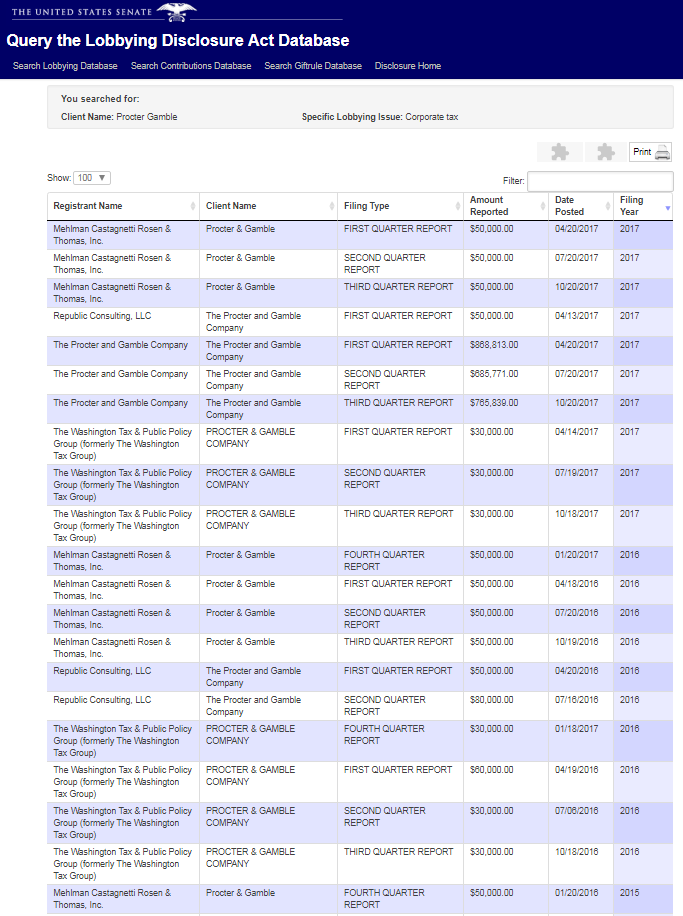
Task: Select the Republic Consulting $80,000.00 report row
Action: 360,706
